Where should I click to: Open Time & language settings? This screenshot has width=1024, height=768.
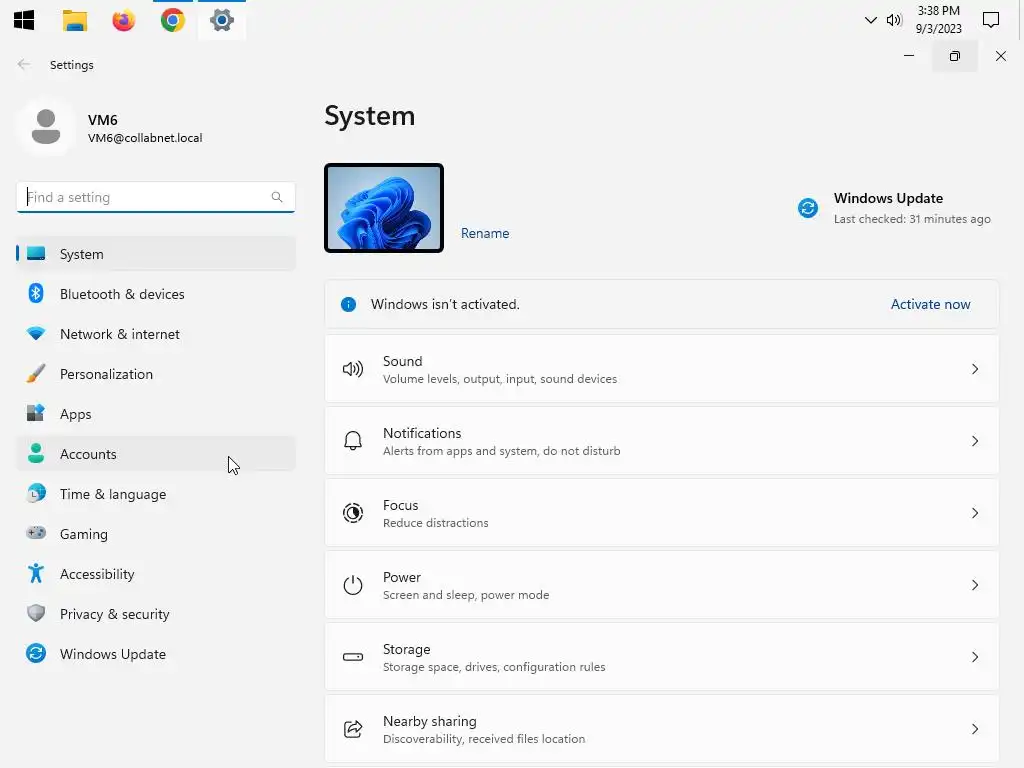tap(155, 494)
